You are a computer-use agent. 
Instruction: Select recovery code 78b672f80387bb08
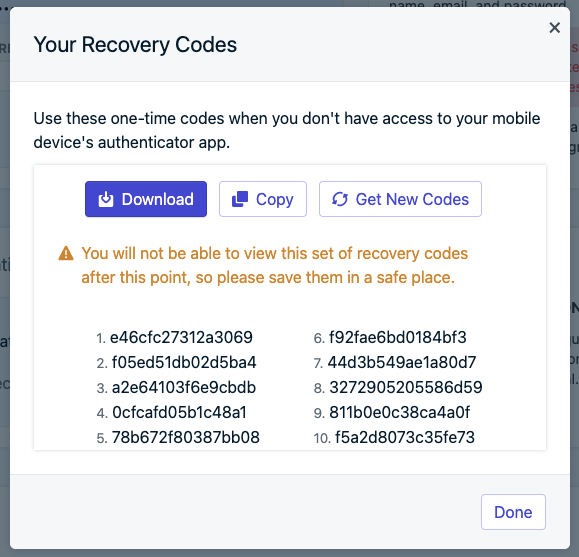click(x=186, y=437)
